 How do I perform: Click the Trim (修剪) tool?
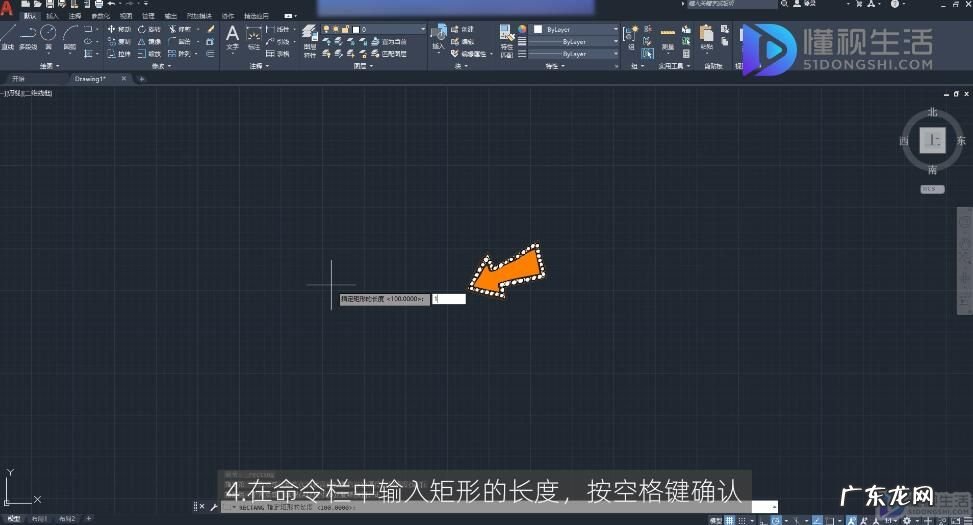point(181,29)
